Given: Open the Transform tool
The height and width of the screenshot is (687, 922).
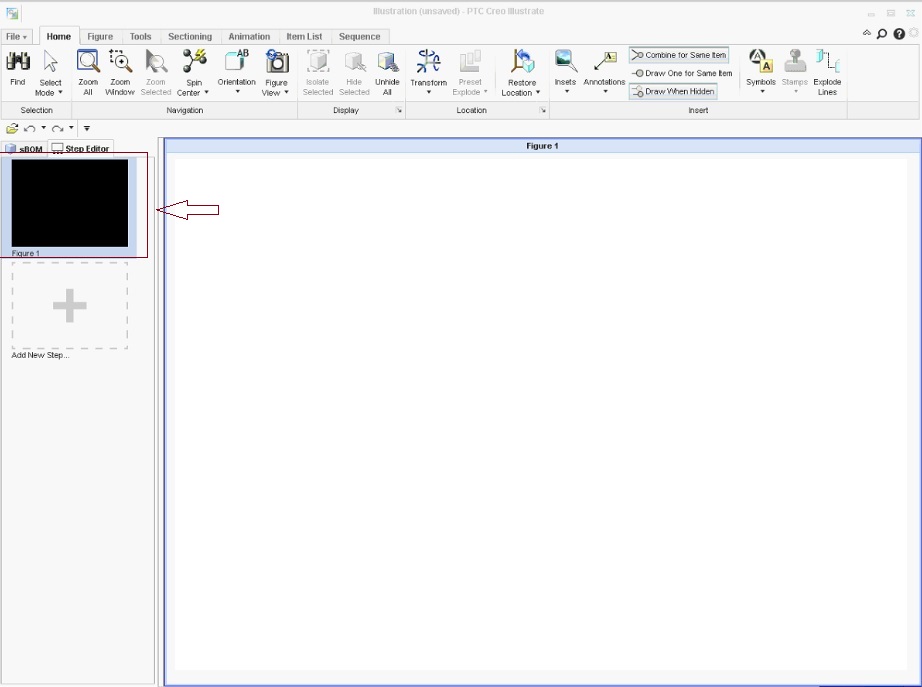Looking at the screenshot, I should (x=428, y=70).
